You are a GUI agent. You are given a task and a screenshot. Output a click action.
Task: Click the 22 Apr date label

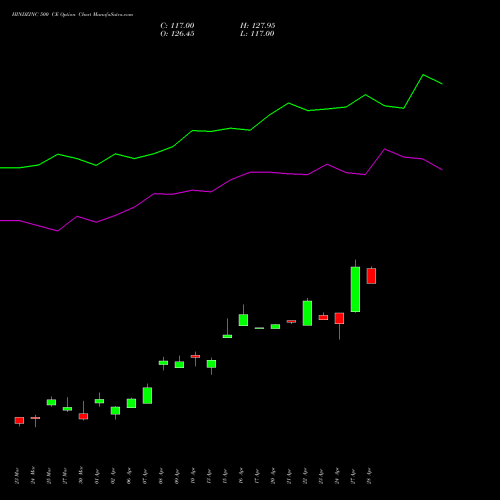pyautogui.click(x=305, y=476)
